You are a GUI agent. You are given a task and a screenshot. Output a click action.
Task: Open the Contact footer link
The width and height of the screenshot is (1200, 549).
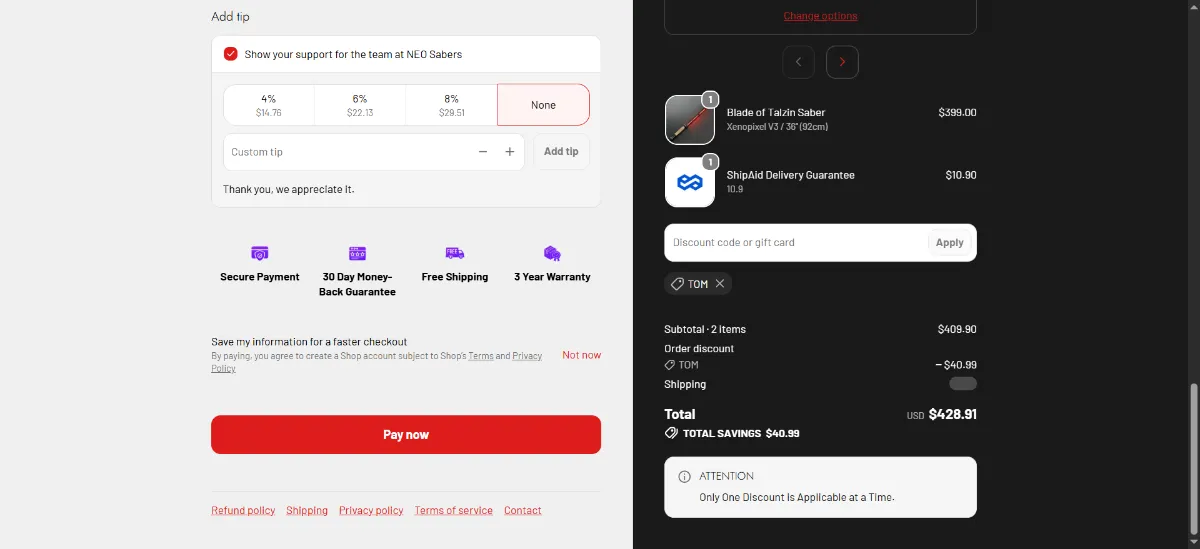(x=523, y=510)
